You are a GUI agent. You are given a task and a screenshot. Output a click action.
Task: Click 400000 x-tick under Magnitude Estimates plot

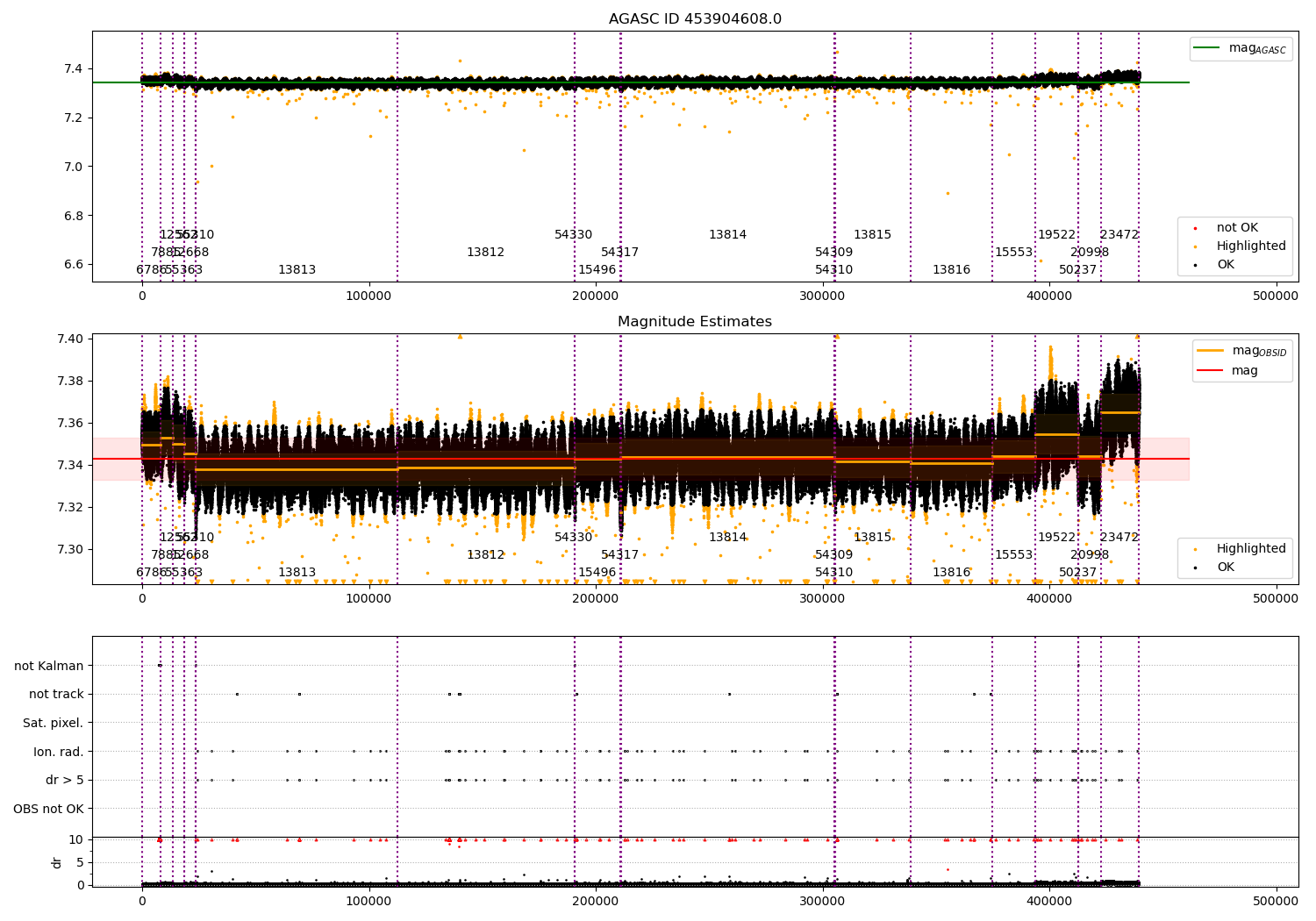1048,599
